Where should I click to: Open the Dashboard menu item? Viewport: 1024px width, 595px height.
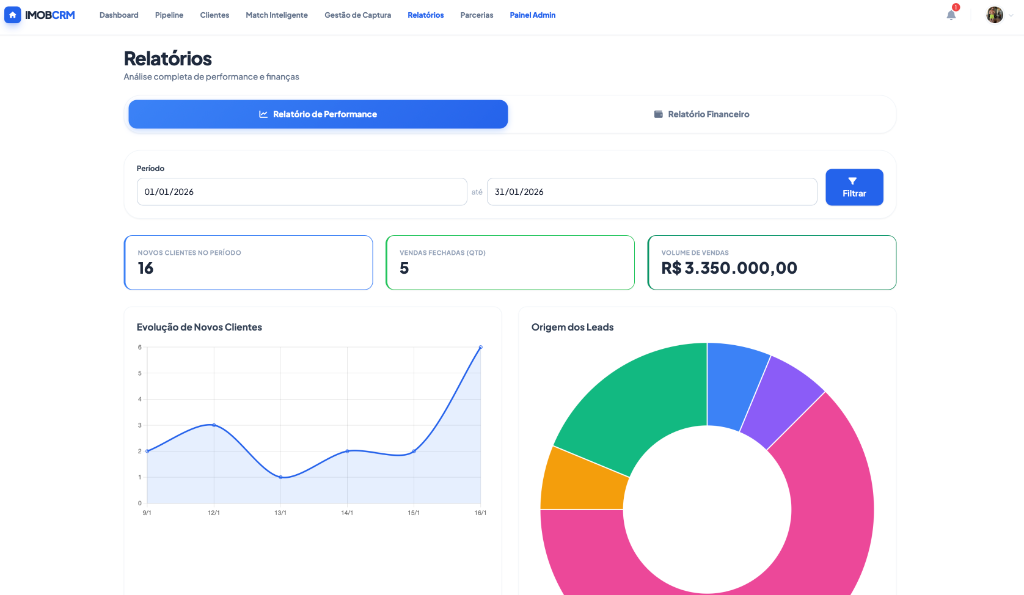[x=119, y=15]
